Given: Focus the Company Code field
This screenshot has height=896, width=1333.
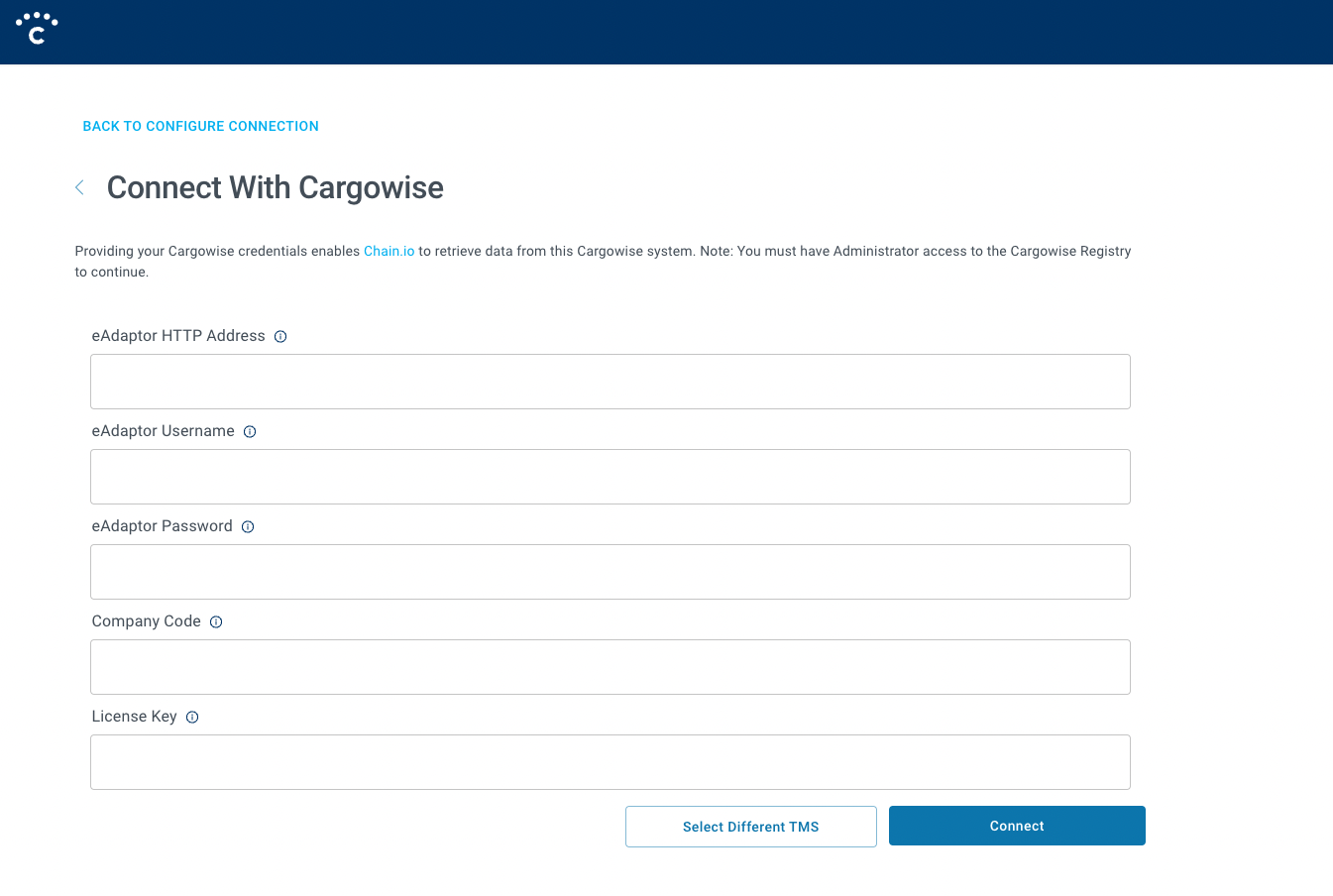Looking at the screenshot, I should [611, 667].
